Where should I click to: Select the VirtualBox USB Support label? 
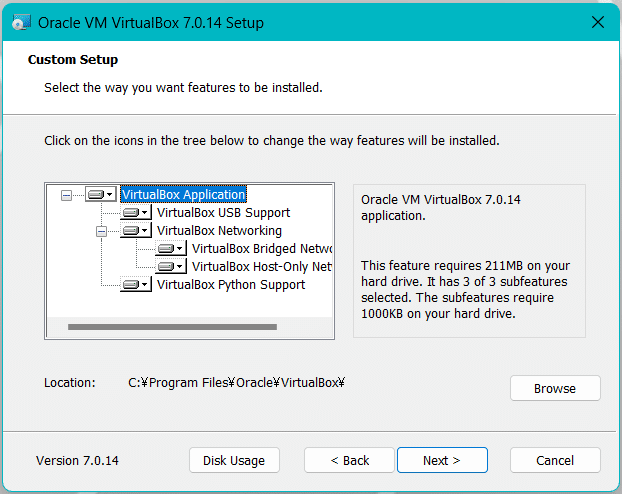click(x=223, y=213)
